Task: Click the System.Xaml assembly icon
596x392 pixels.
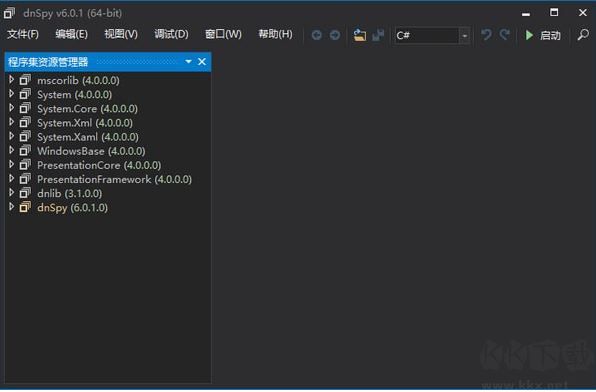Action: point(25,136)
